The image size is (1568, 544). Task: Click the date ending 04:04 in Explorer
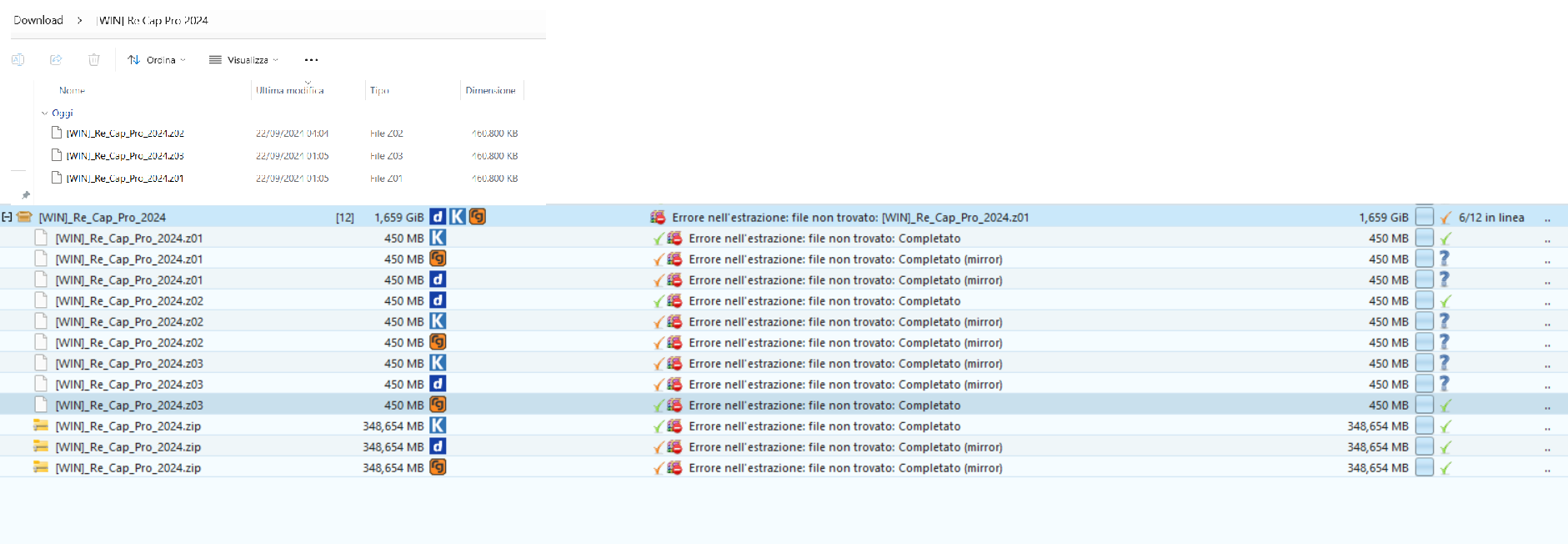pos(292,133)
